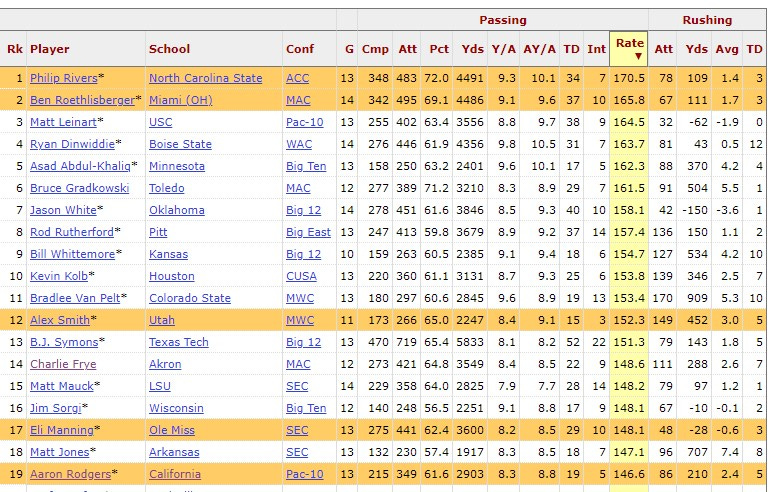Click Matt Leinart player link
Viewport: 776px width, 492px height.
pos(63,122)
